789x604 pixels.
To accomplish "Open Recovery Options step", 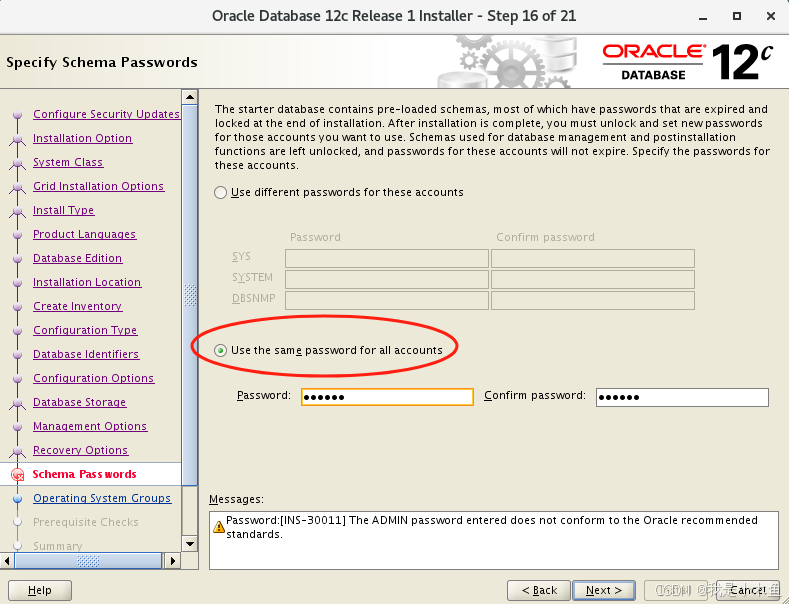I will tap(81, 450).
